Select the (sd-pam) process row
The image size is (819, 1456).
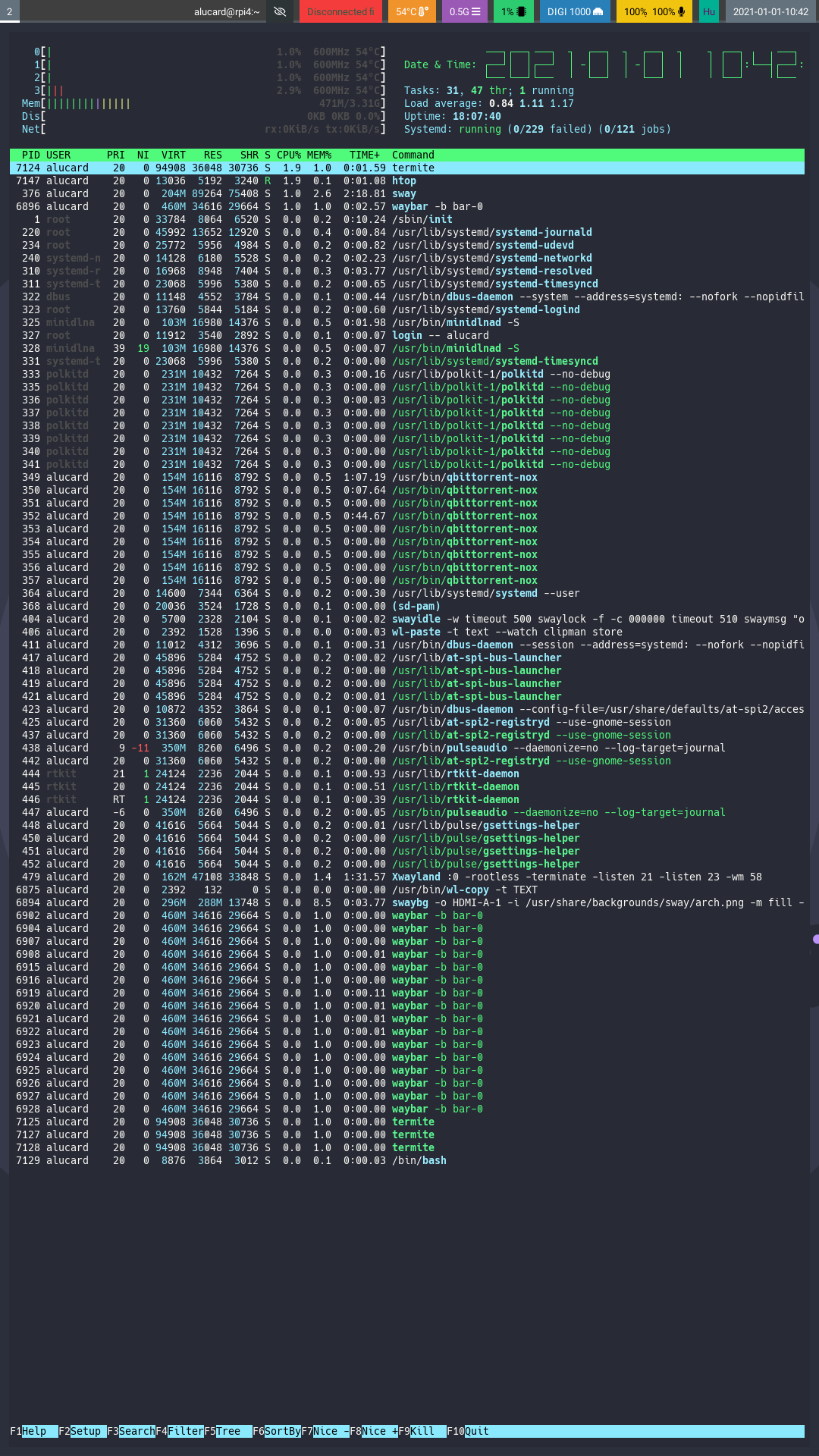click(x=407, y=606)
